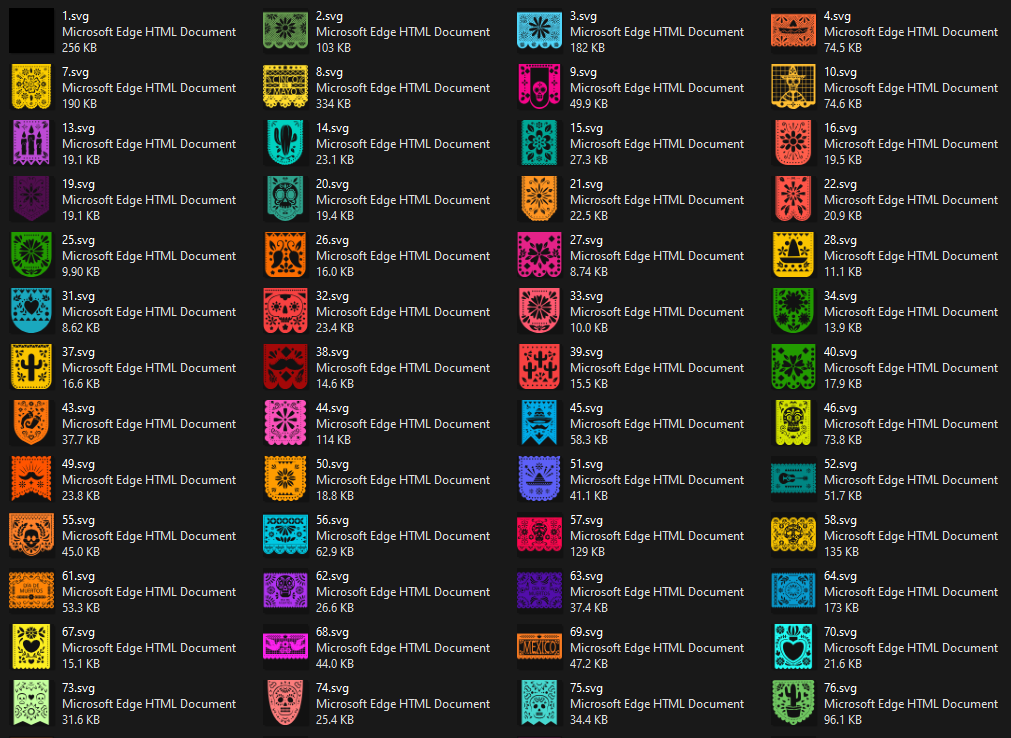Select the red mustache icon of 38.svg

click(x=285, y=367)
